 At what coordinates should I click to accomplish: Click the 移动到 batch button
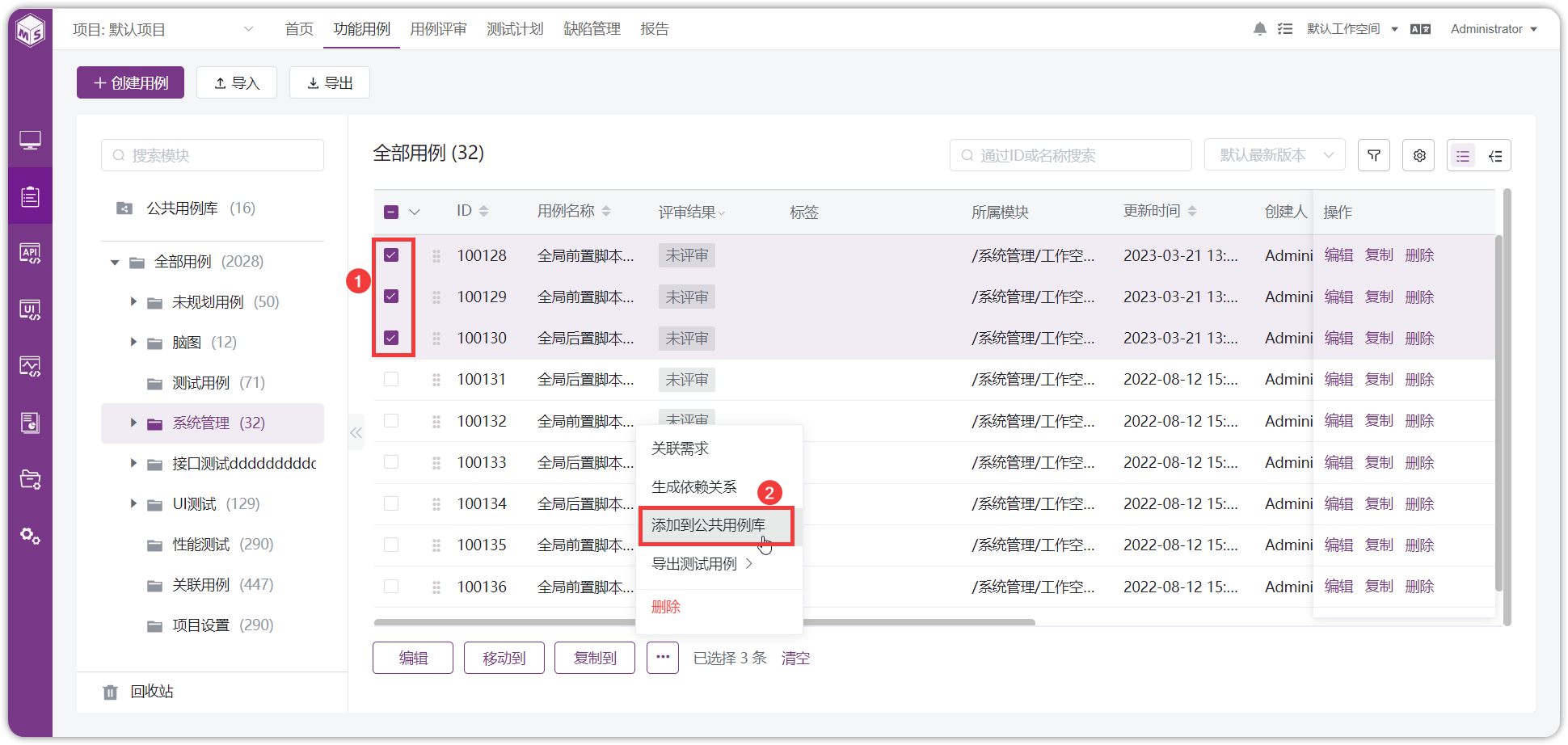[504, 658]
